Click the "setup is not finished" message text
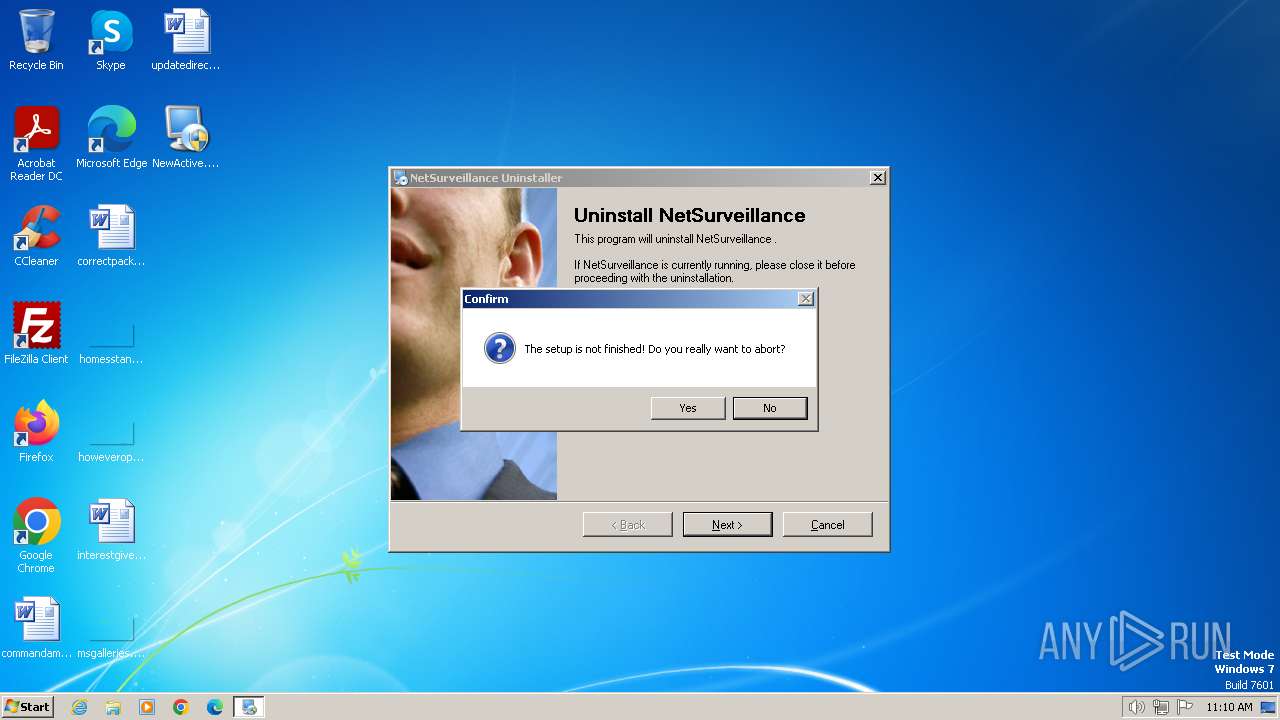The image size is (1280, 720). [655, 349]
